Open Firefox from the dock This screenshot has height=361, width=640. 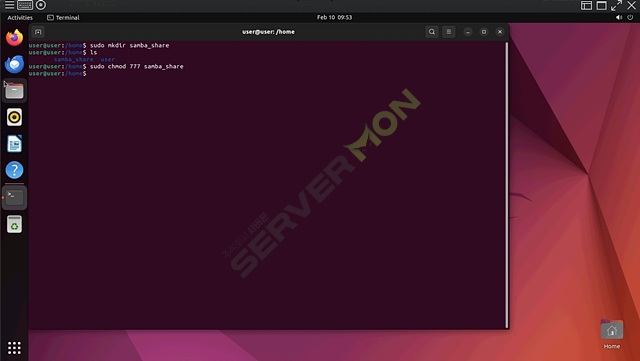pos(14,38)
